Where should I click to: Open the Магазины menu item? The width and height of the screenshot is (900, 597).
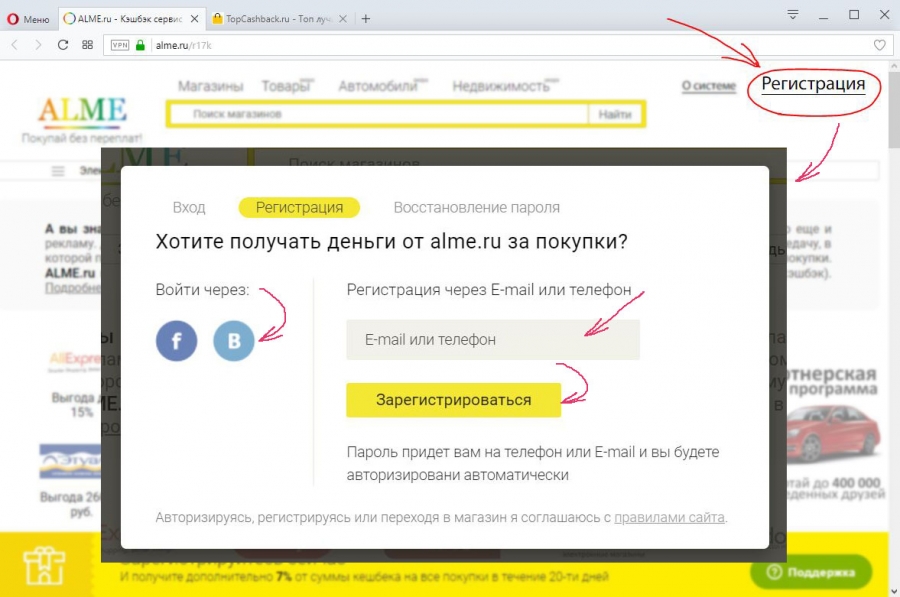pos(211,86)
